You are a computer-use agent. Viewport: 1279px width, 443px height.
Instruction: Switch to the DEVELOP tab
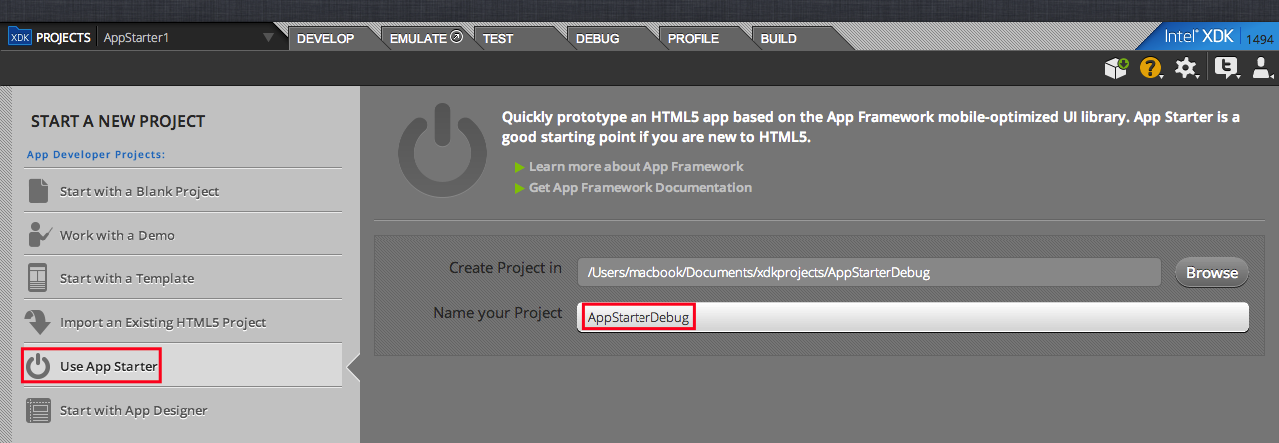click(326, 38)
